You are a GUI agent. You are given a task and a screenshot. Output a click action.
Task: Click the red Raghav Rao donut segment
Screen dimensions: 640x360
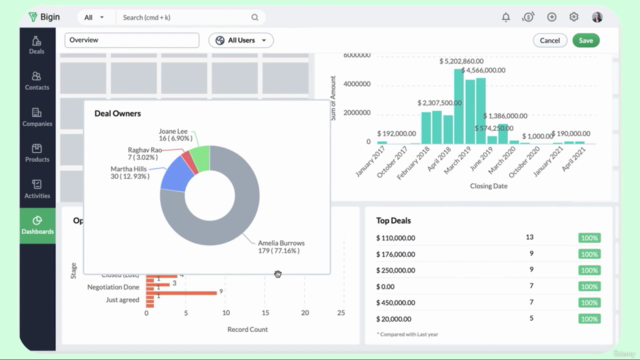tap(190, 162)
